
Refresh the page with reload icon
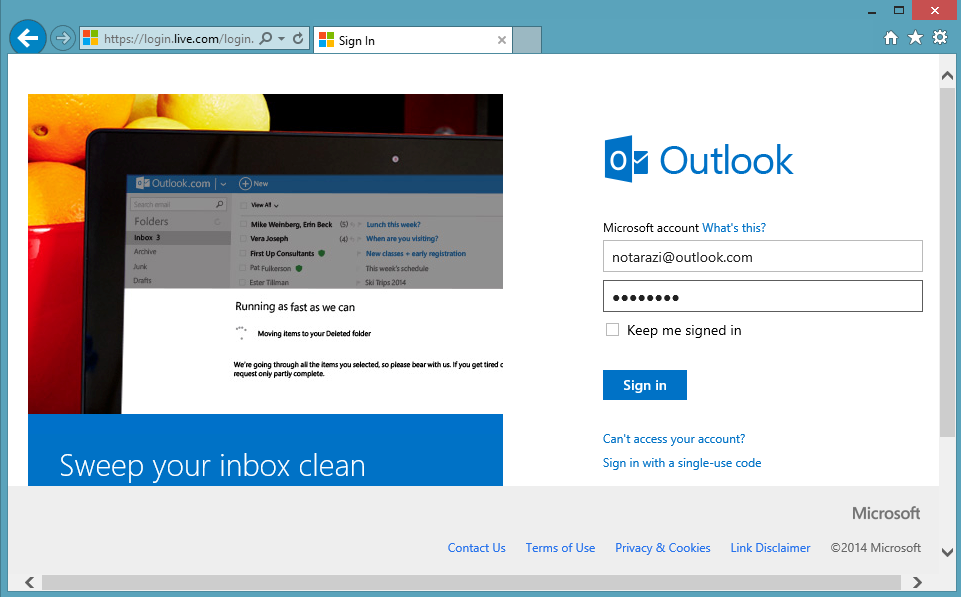click(298, 39)
